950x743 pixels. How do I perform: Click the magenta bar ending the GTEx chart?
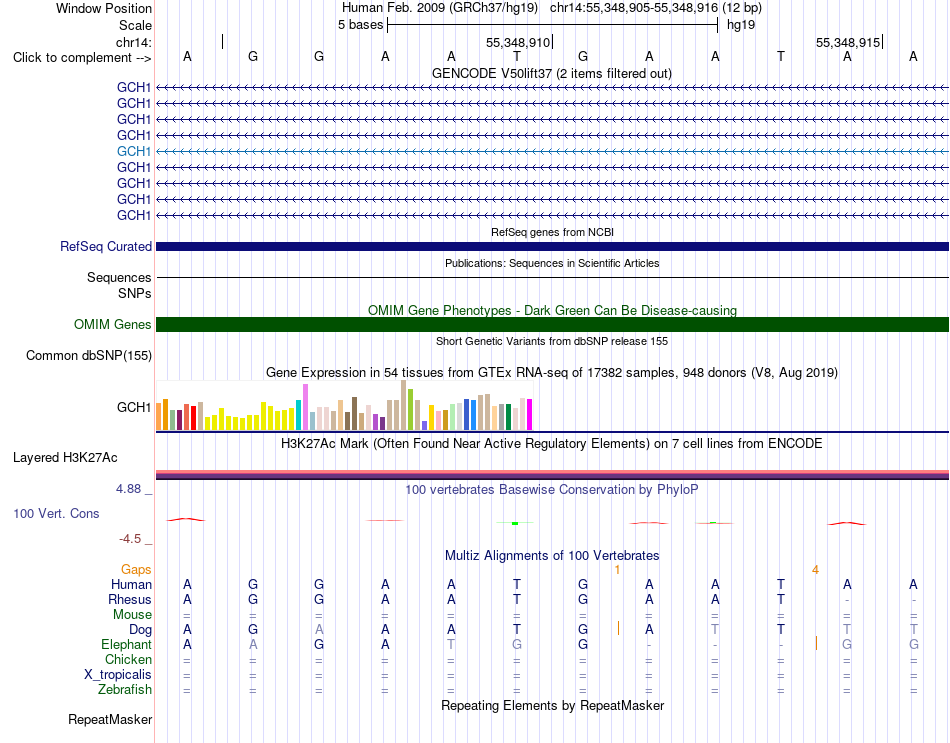coord(530,415)
